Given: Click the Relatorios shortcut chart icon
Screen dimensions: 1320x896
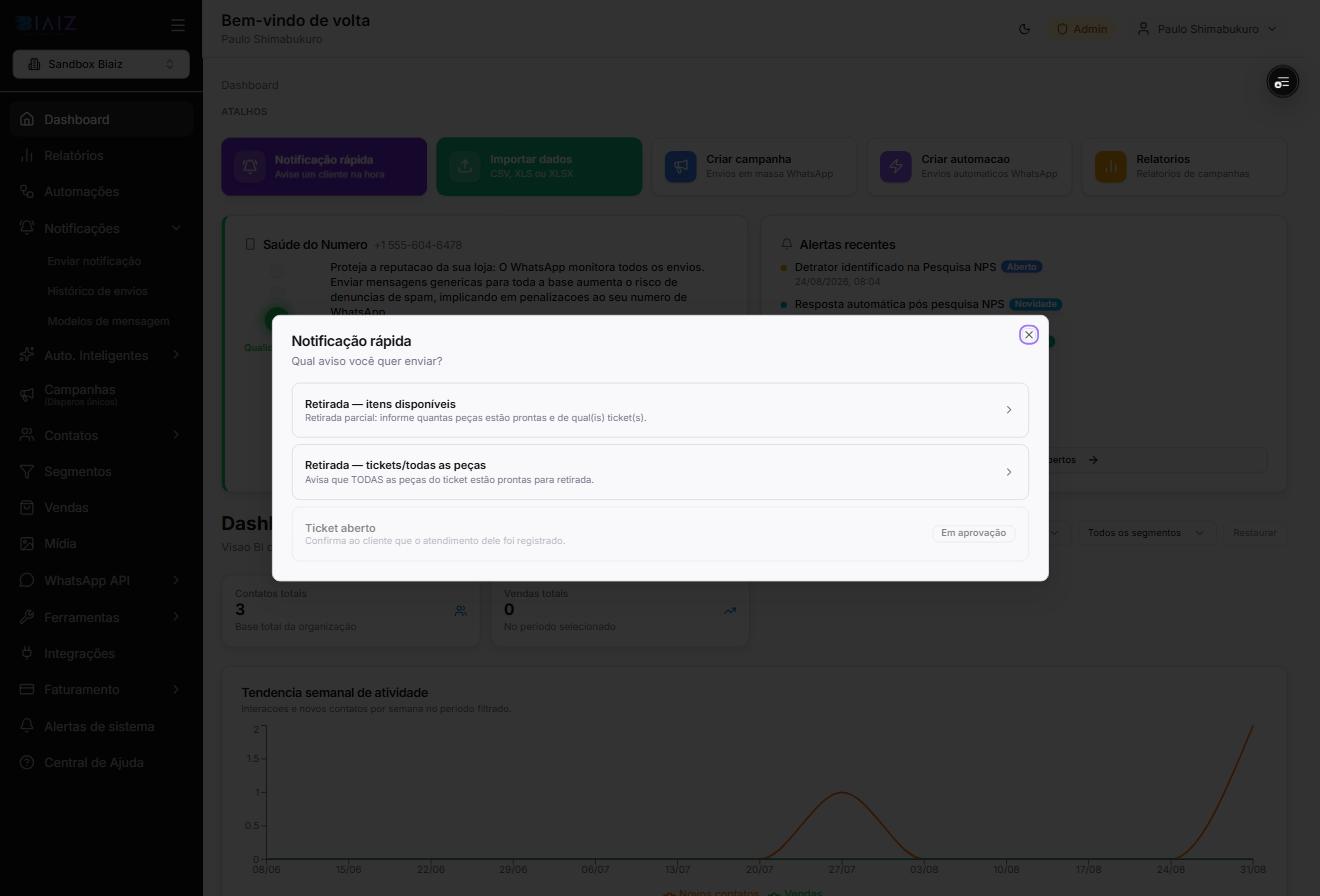Looking at the screenshot, I should tap(1110, 166).
